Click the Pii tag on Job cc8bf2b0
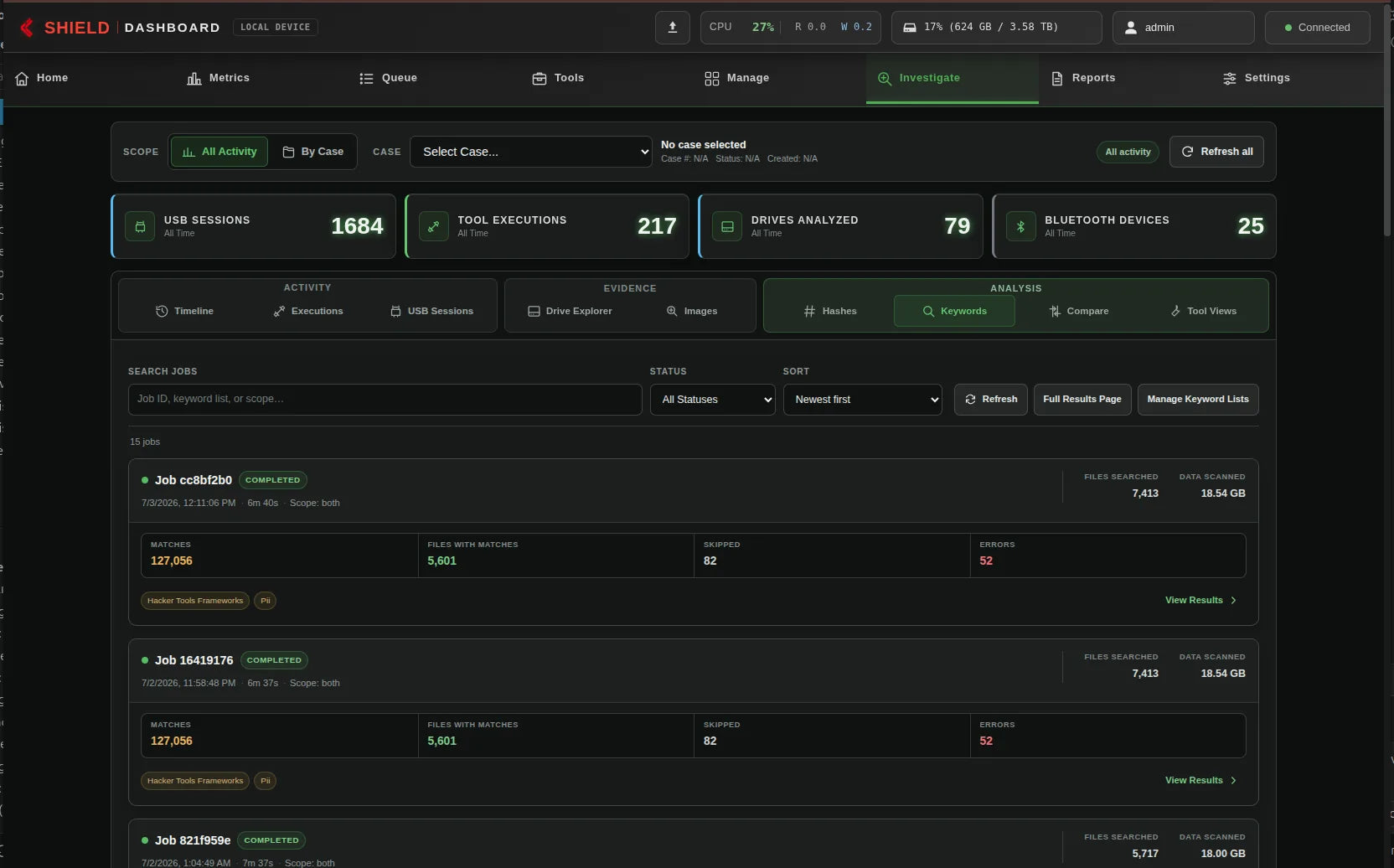Viewport: 1394px width, 868px height. pos(265,601)
